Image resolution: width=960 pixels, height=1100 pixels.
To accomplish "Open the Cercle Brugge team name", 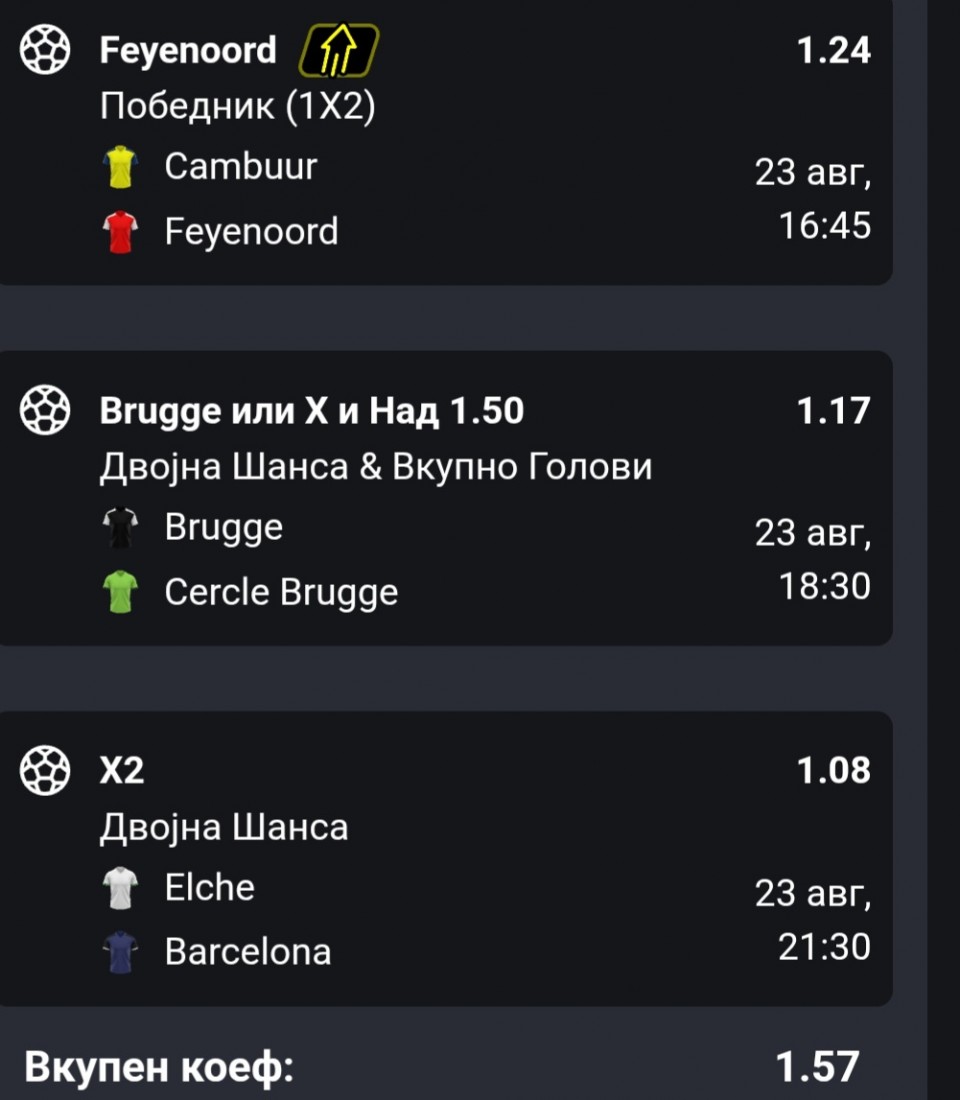I will [x=281, y=593].
